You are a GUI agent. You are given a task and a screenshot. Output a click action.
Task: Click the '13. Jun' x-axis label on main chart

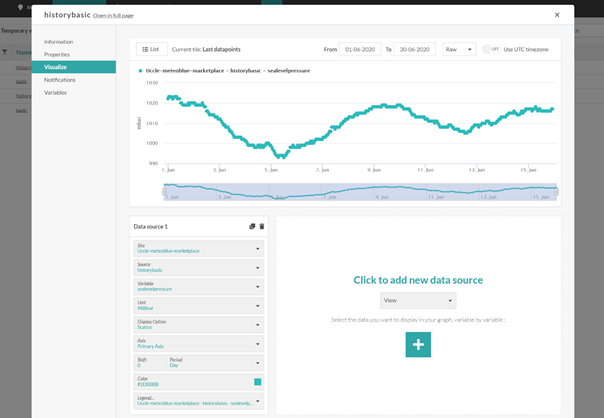pyautogui.click(x=477, y=170)
